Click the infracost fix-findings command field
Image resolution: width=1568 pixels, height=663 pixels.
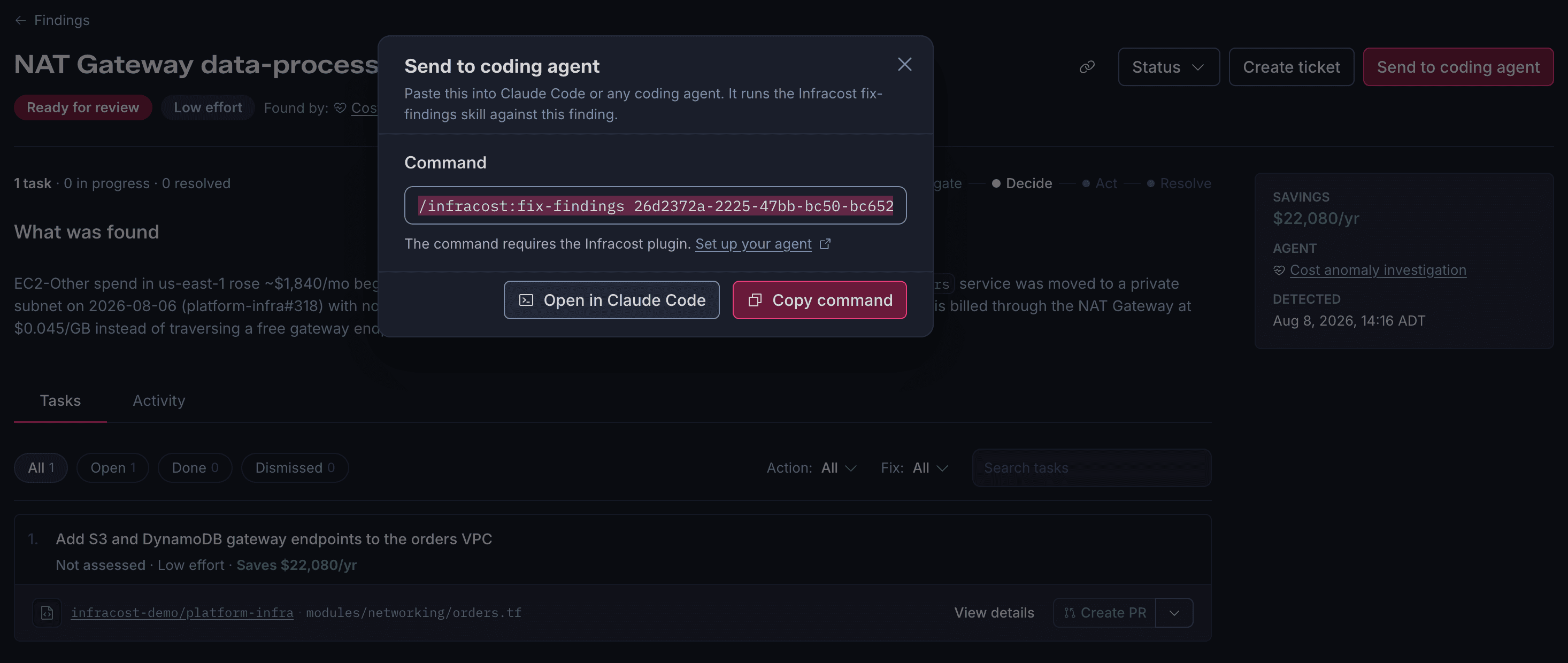pos(655,206)
